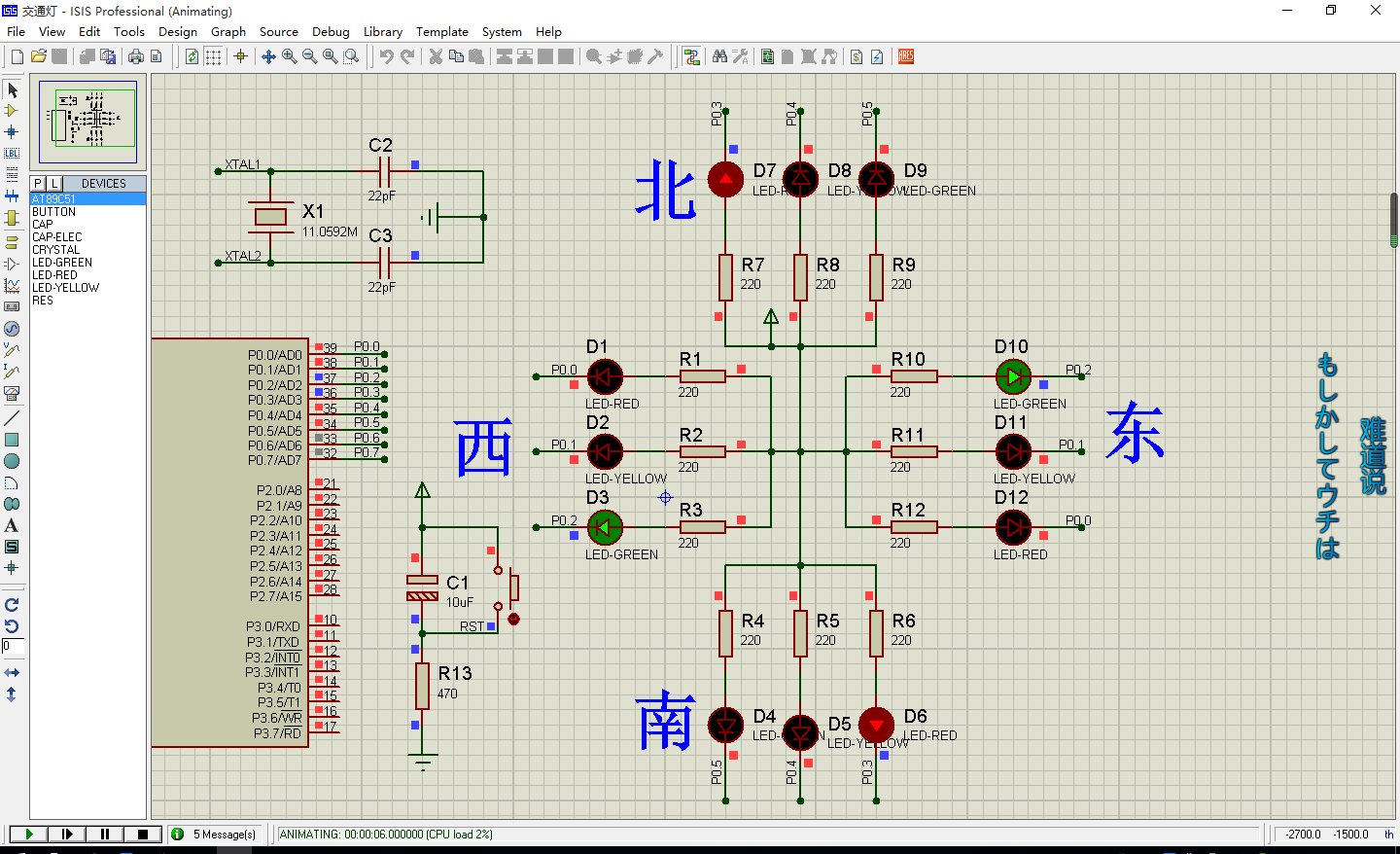Image resolution: width=1400 pixels, height=854 pixels.
Task: Pause the running simulation
Action: click(x=105, y=835)
